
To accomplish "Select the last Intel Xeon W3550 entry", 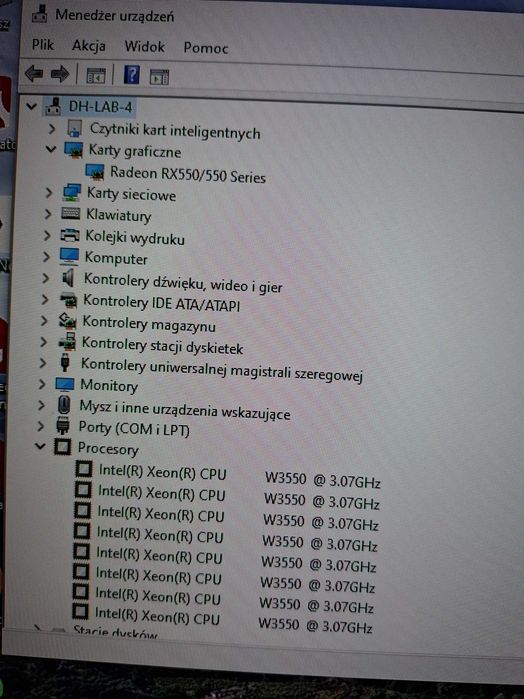I will [233, 621].
